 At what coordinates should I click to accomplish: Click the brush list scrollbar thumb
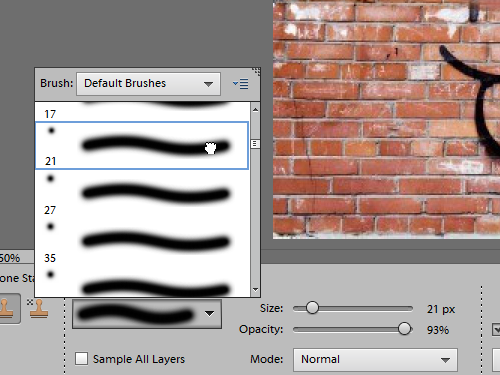(x=255, y=144)
